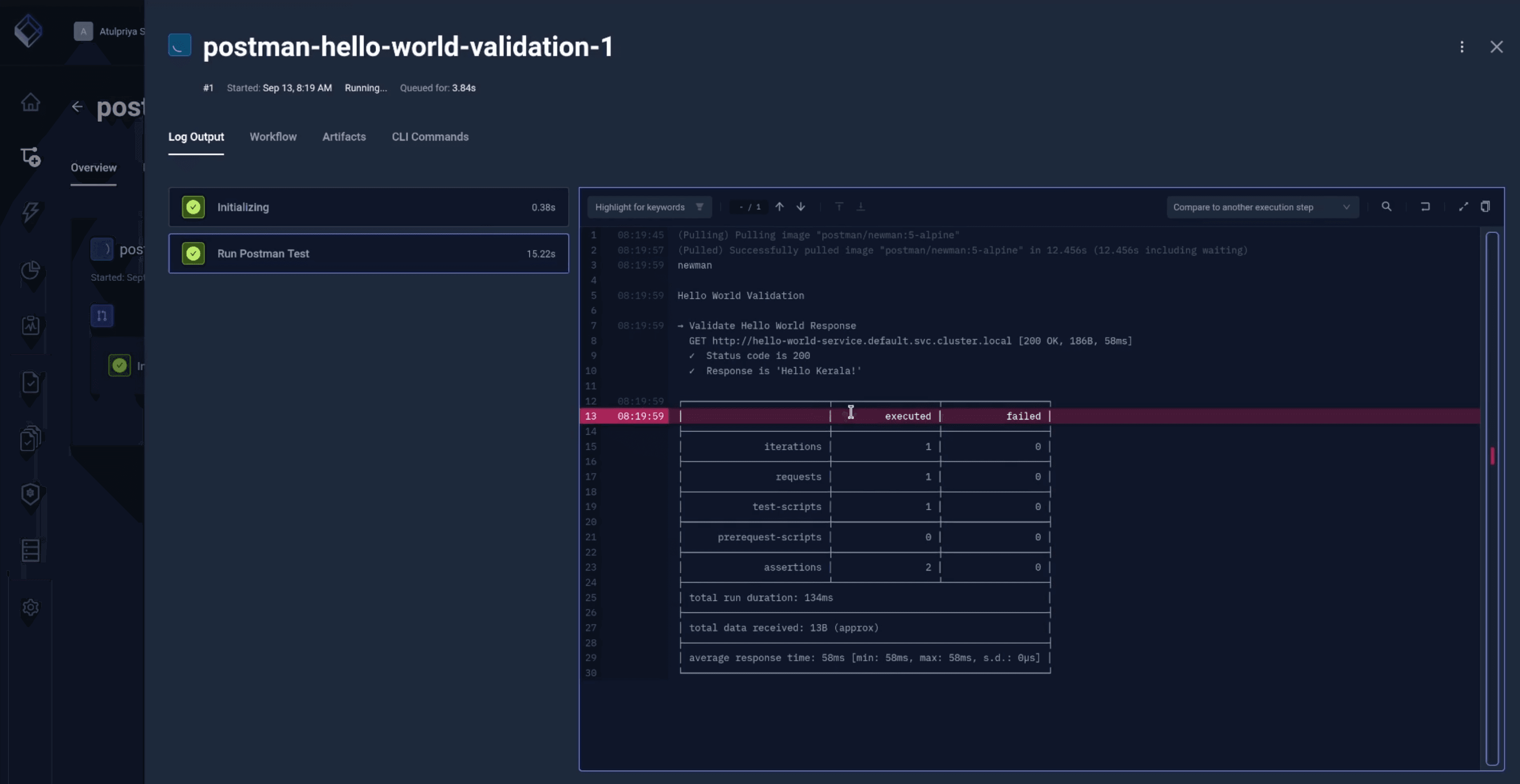
Task: Click the 'total data received: 13B' line
Action: tap(784, 628)
